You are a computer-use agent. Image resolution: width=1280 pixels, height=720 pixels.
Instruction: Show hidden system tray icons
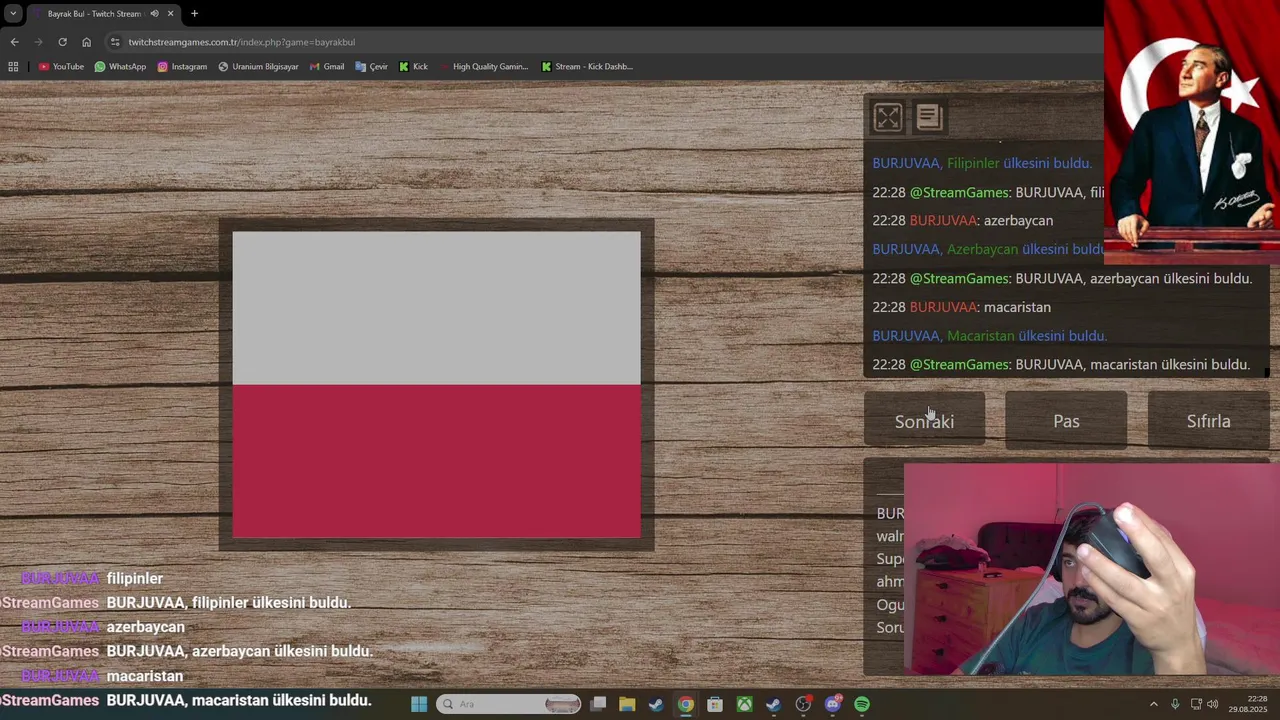point(1153,704)
